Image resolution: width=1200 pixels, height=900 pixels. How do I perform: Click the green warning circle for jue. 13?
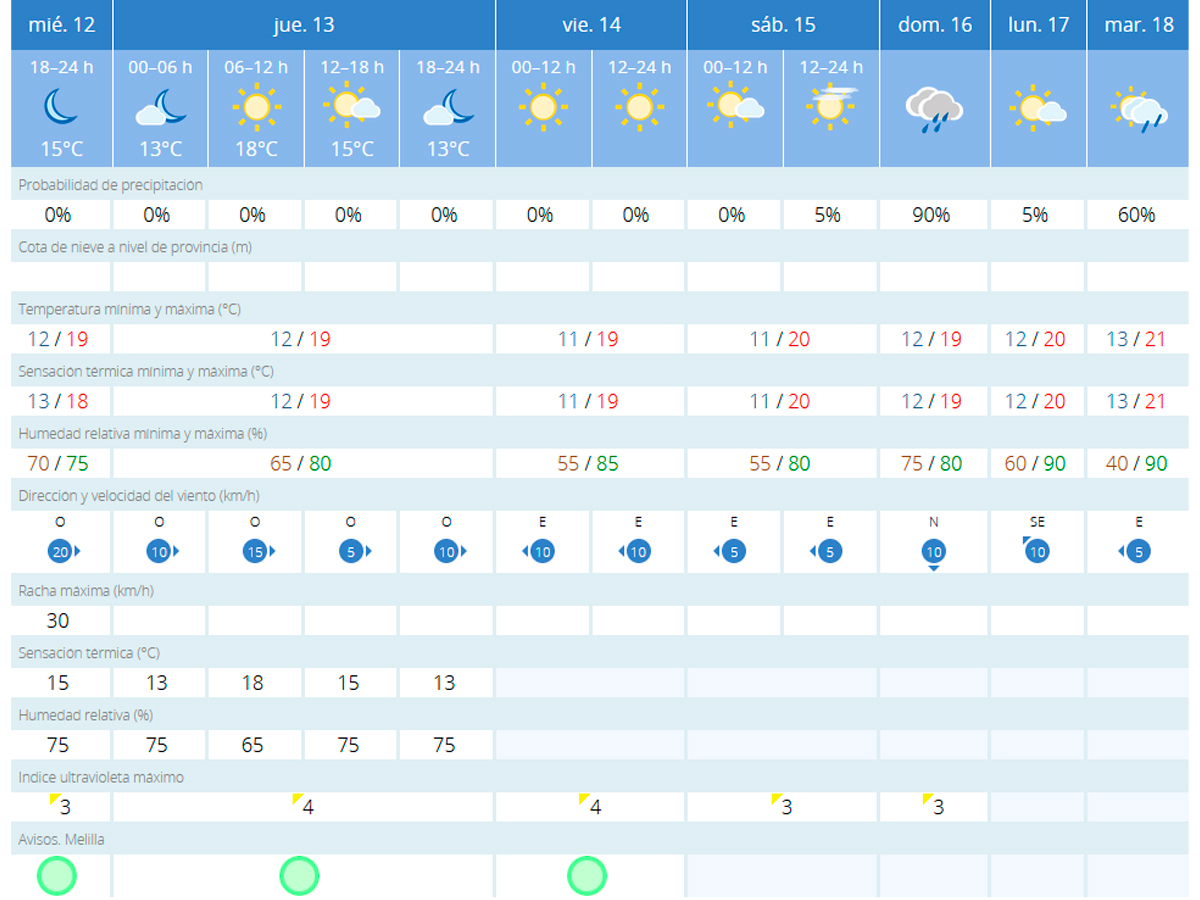tap(299, 875)
